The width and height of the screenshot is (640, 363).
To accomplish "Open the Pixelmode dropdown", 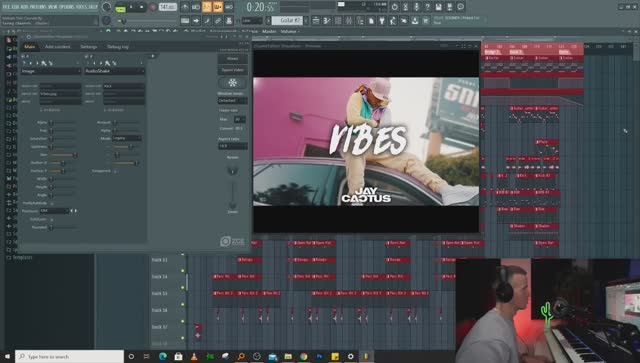I will point(54,211).
